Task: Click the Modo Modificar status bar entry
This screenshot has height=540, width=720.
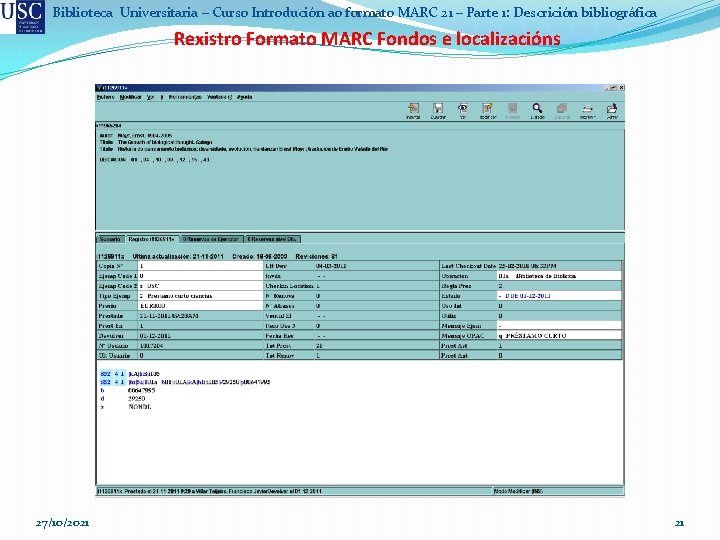Action: [x=558, y=491]
